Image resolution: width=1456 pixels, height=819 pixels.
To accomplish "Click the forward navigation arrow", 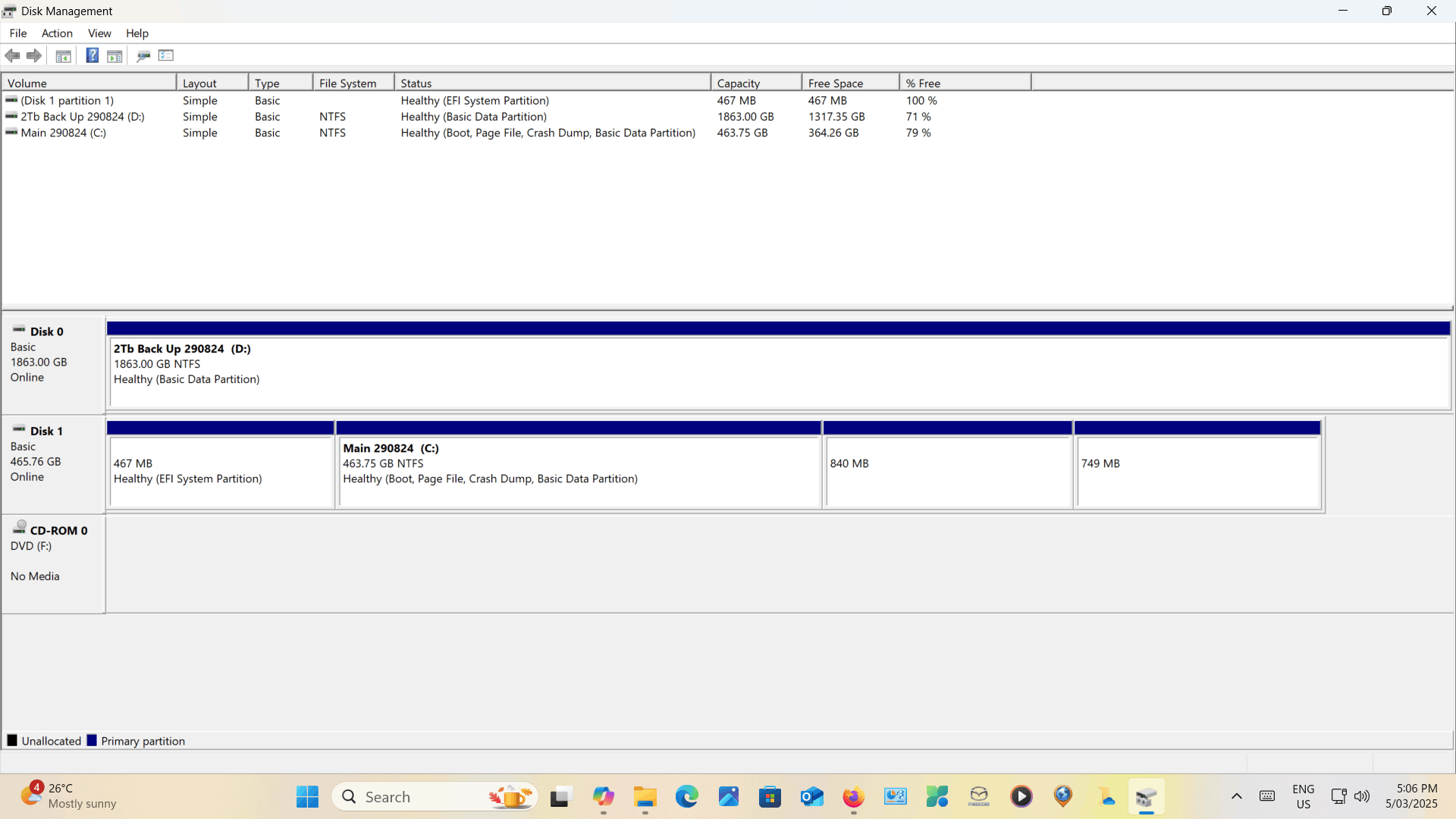I will coord(34,55).
